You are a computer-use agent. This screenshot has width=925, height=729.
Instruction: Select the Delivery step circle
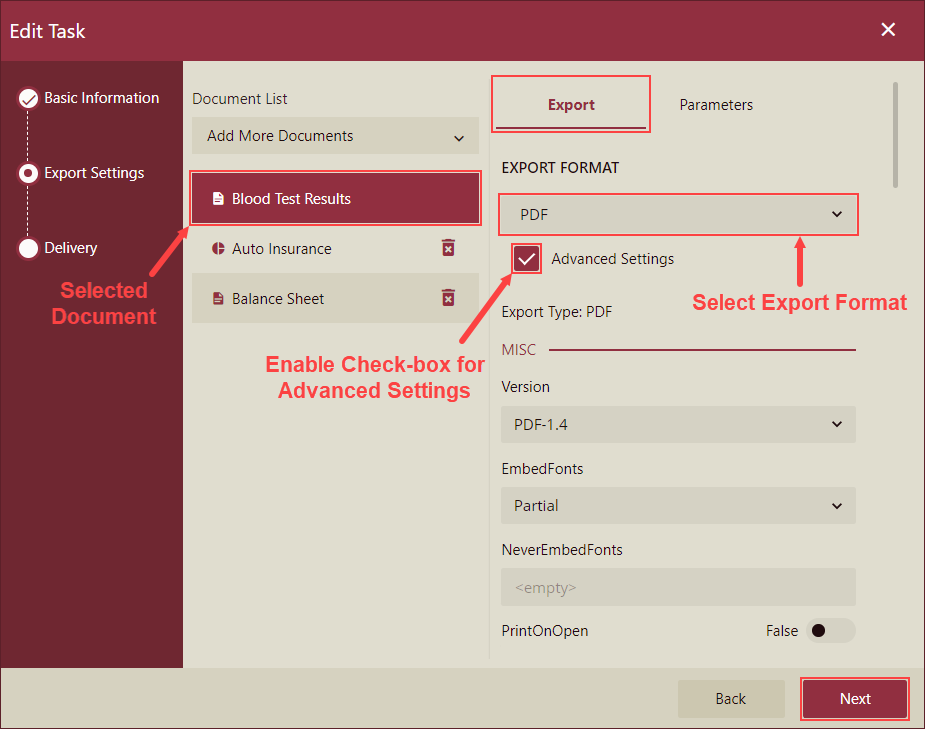pos(27,248)
